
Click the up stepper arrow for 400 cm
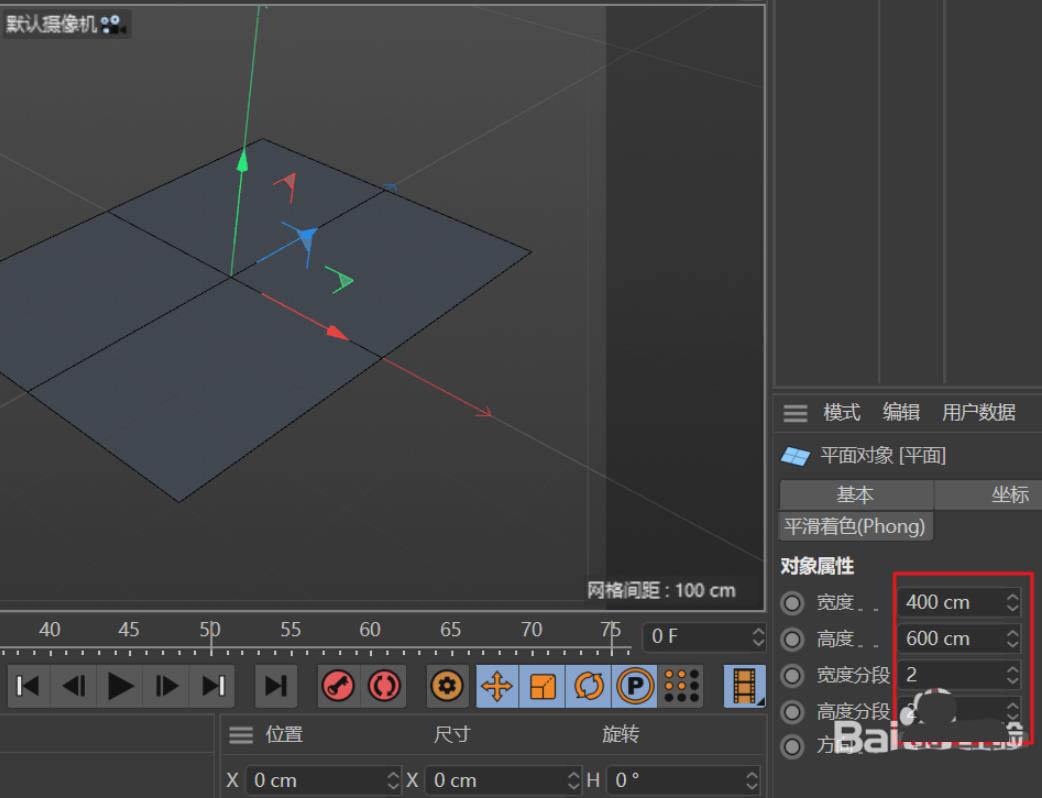coord(1013,596)
